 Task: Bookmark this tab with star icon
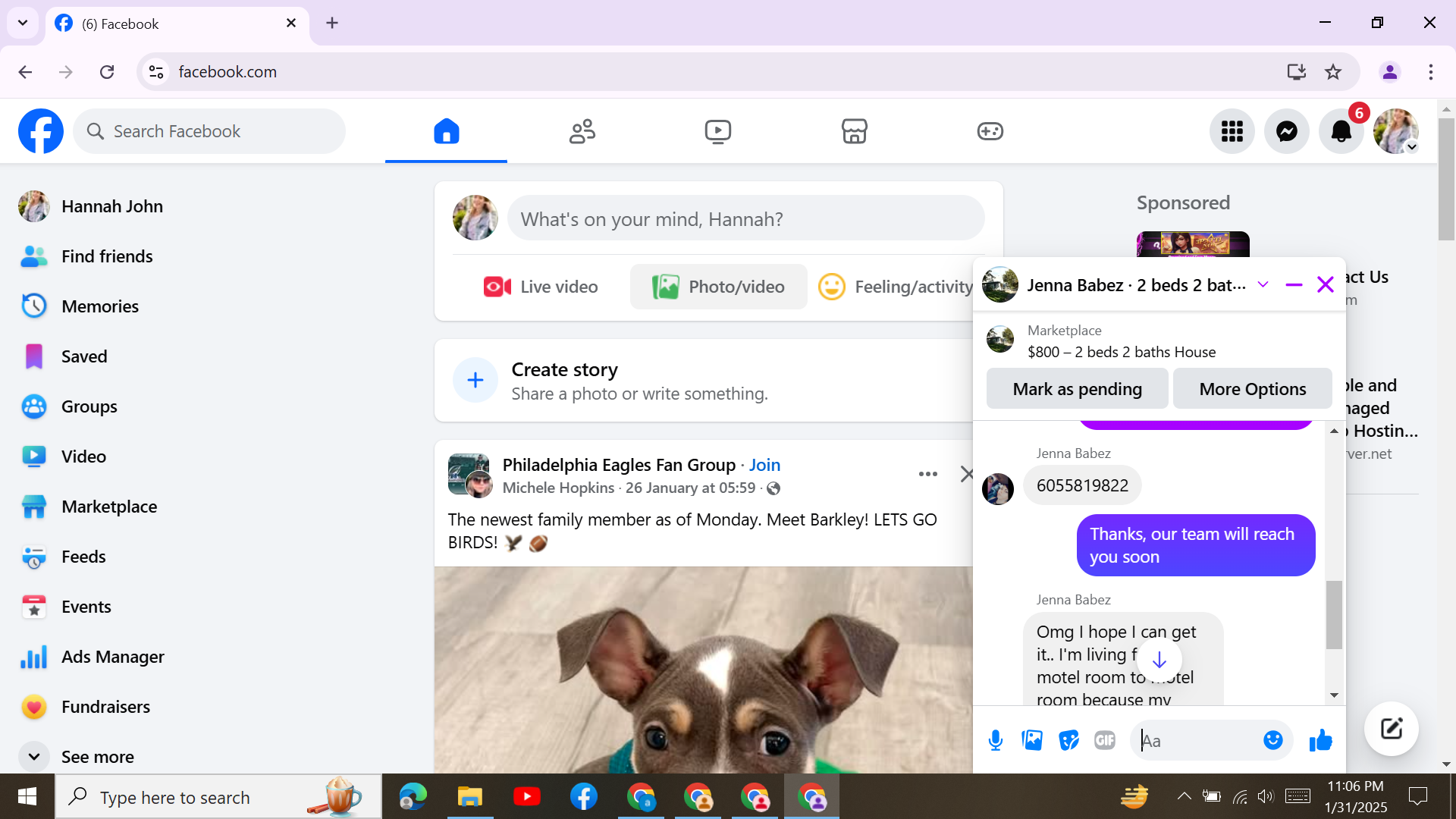tap(1333, 72)
